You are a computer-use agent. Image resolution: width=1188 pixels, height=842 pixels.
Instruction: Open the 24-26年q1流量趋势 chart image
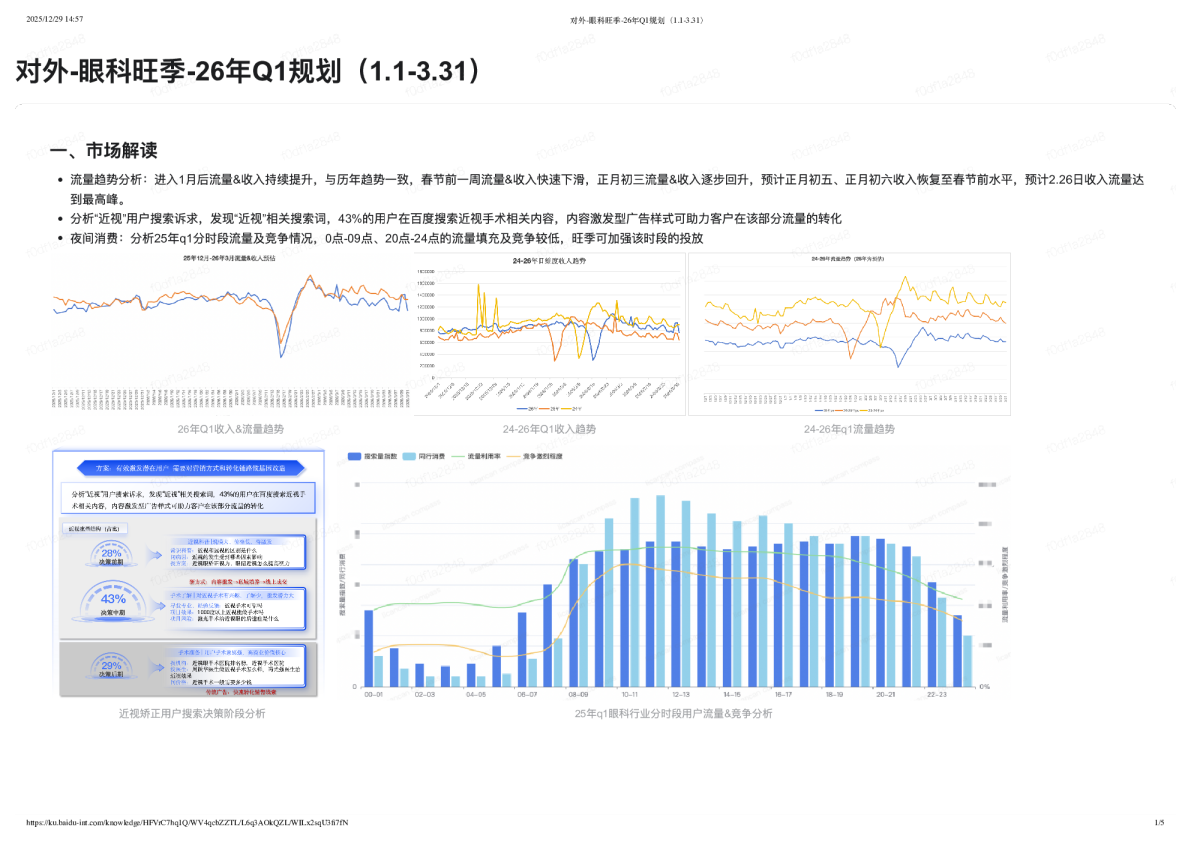pyautogui.click(x=849, y=334)
